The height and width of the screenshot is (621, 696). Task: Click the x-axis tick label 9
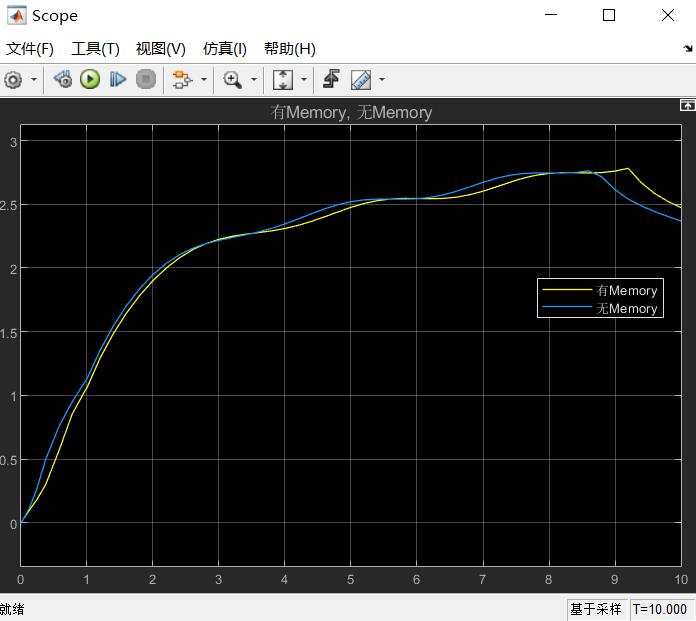(x=614, y=580)
